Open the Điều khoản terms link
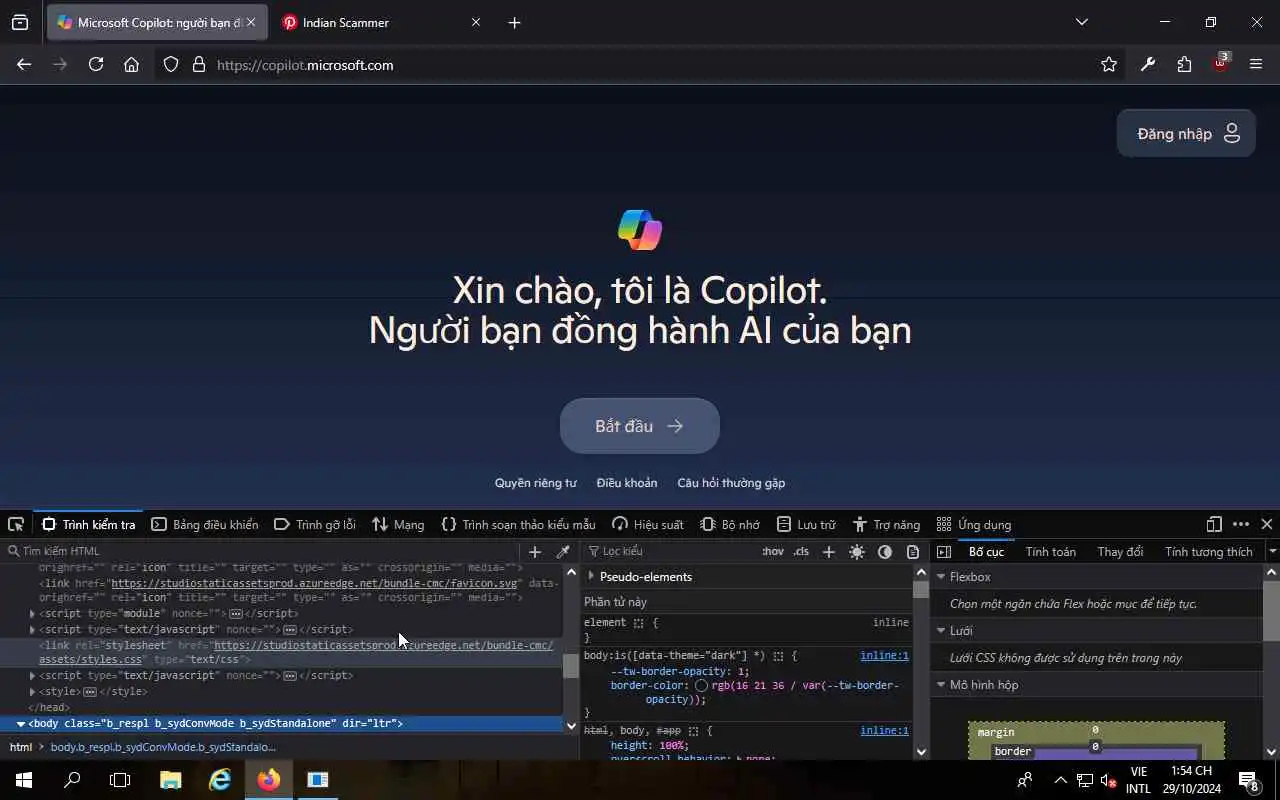The width and height of the screenshot is (1280, 800). (x=627, y=483)
